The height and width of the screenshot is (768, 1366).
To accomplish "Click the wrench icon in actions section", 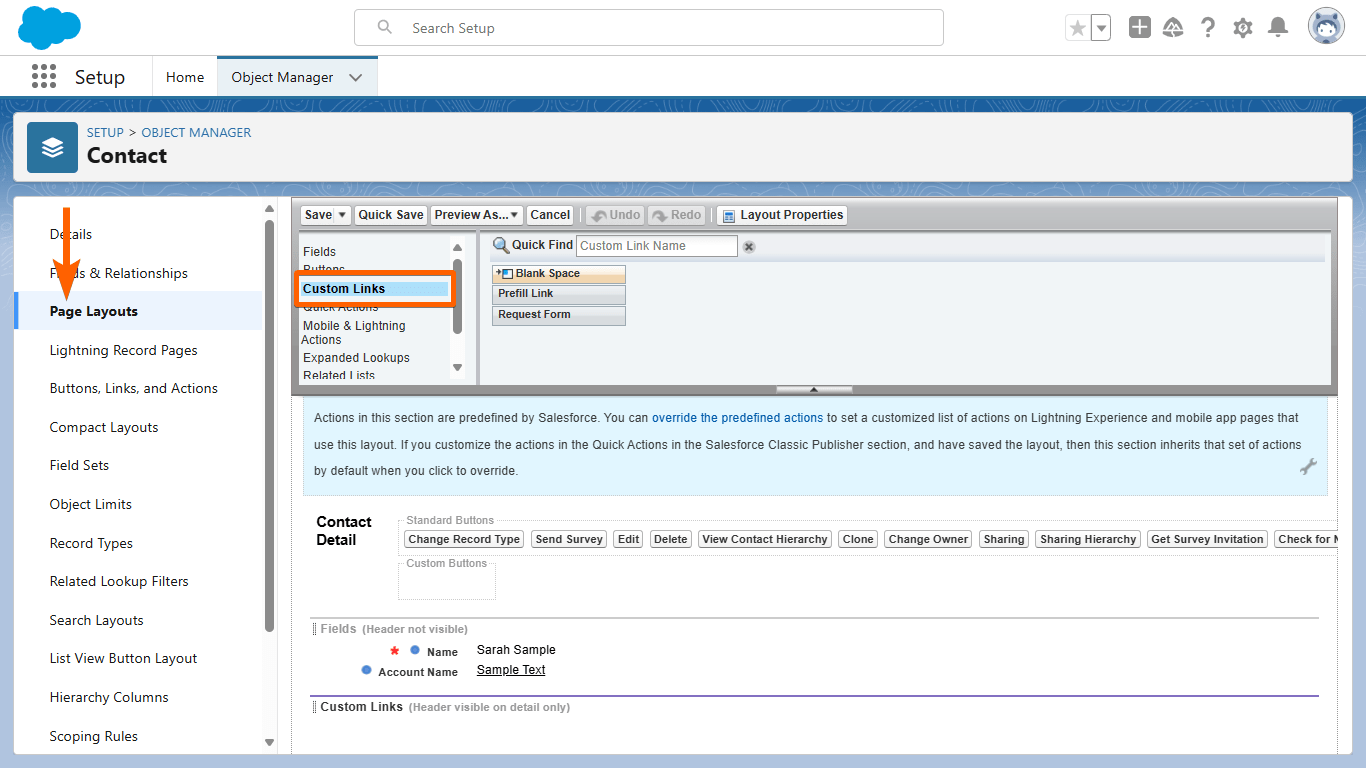I will tap(1308, 466).
